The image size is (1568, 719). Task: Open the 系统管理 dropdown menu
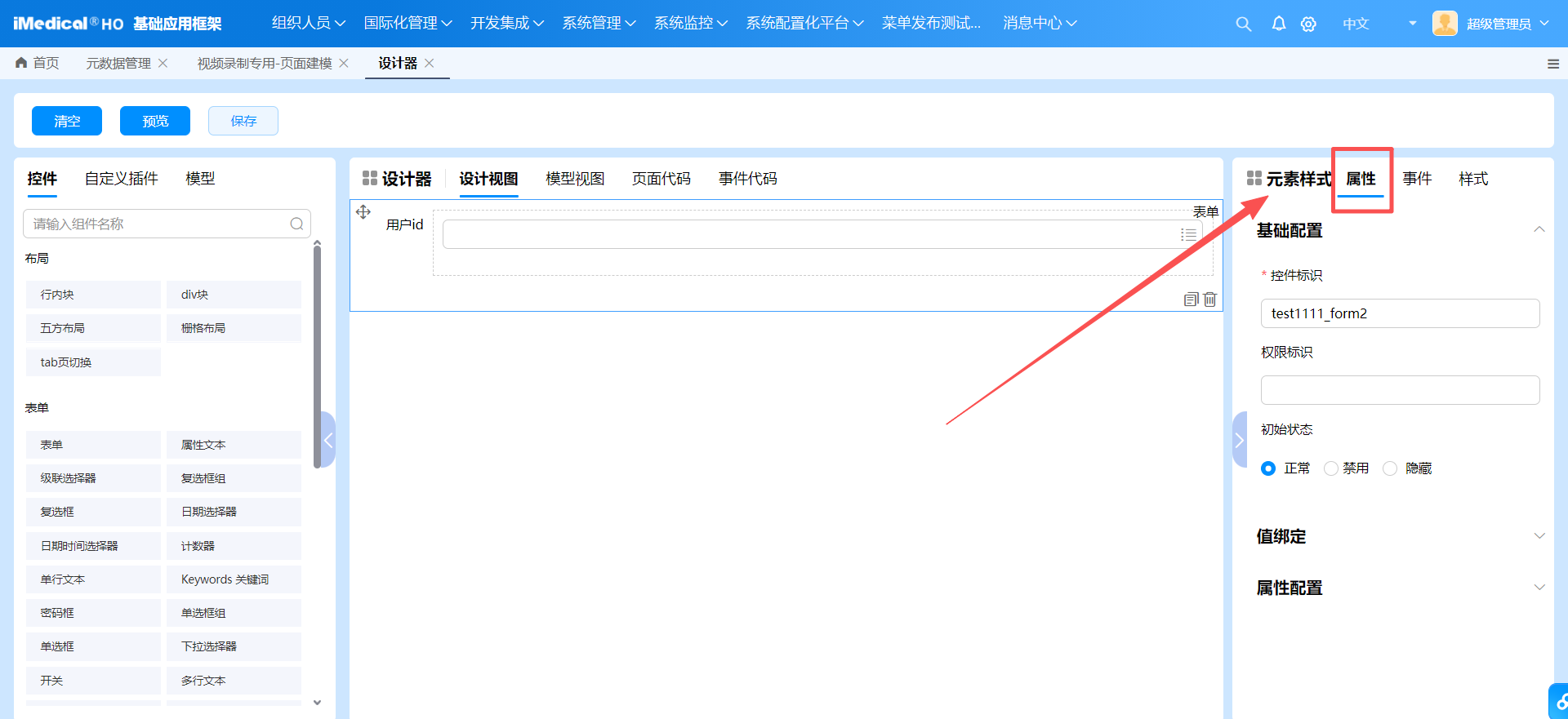[x=598, y=24]
